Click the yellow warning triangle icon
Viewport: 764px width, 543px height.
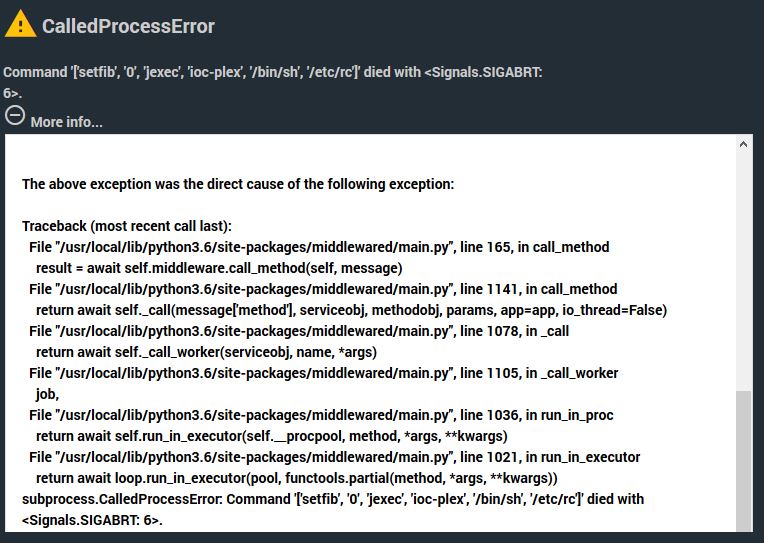coord(20,24)
